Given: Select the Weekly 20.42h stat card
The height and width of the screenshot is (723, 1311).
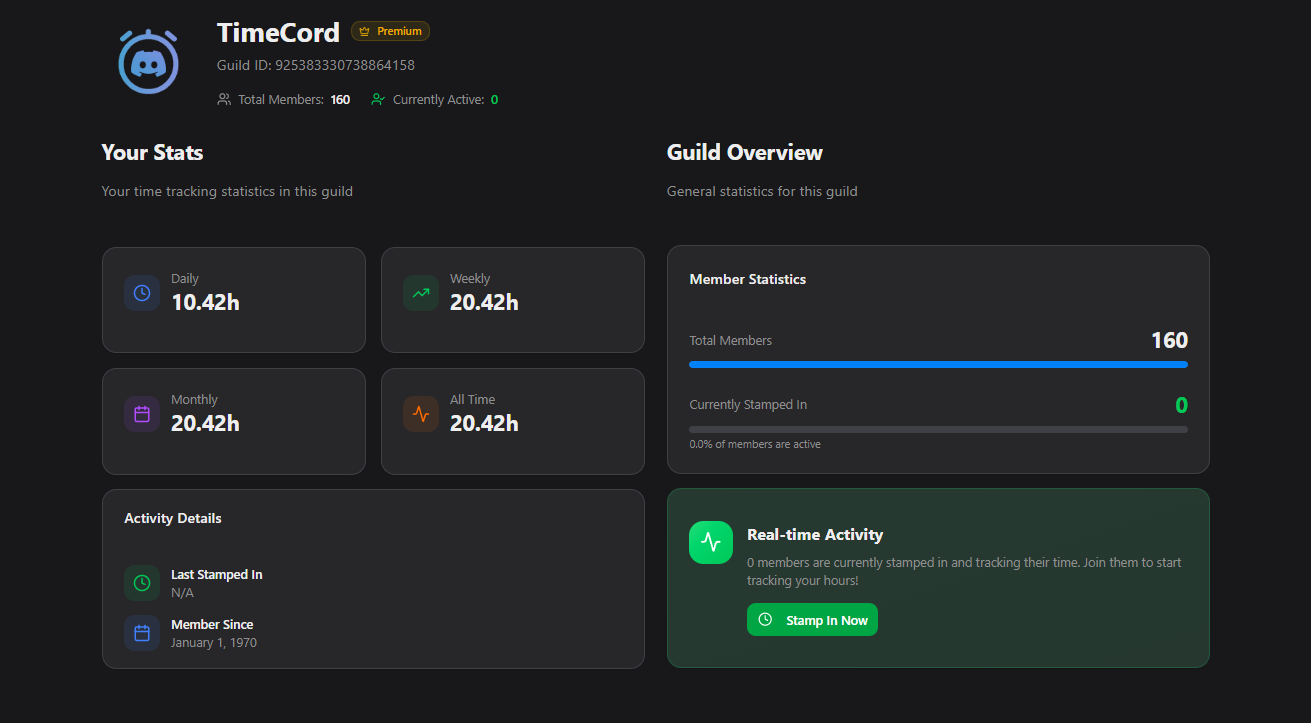Looking at the screenshot, I should (x=512, y=300).
